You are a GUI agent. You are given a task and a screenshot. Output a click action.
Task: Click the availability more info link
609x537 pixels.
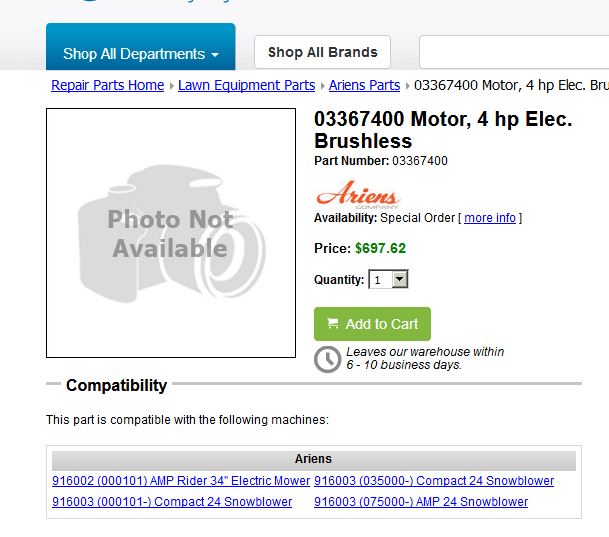[490, 218]
